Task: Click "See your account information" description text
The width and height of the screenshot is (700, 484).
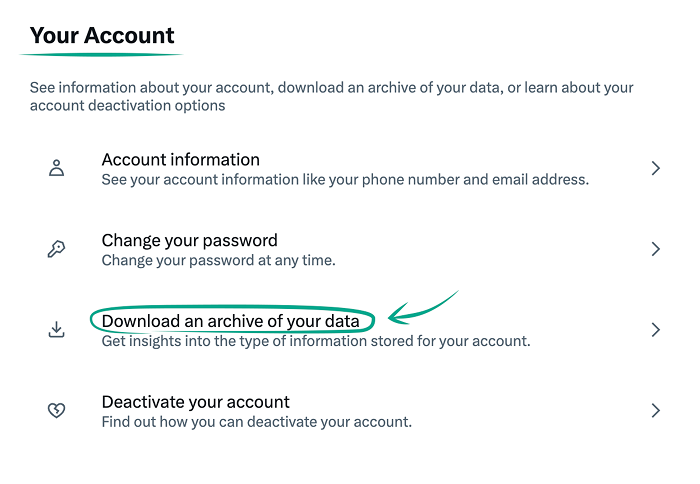Action: (x=345, y=180)
